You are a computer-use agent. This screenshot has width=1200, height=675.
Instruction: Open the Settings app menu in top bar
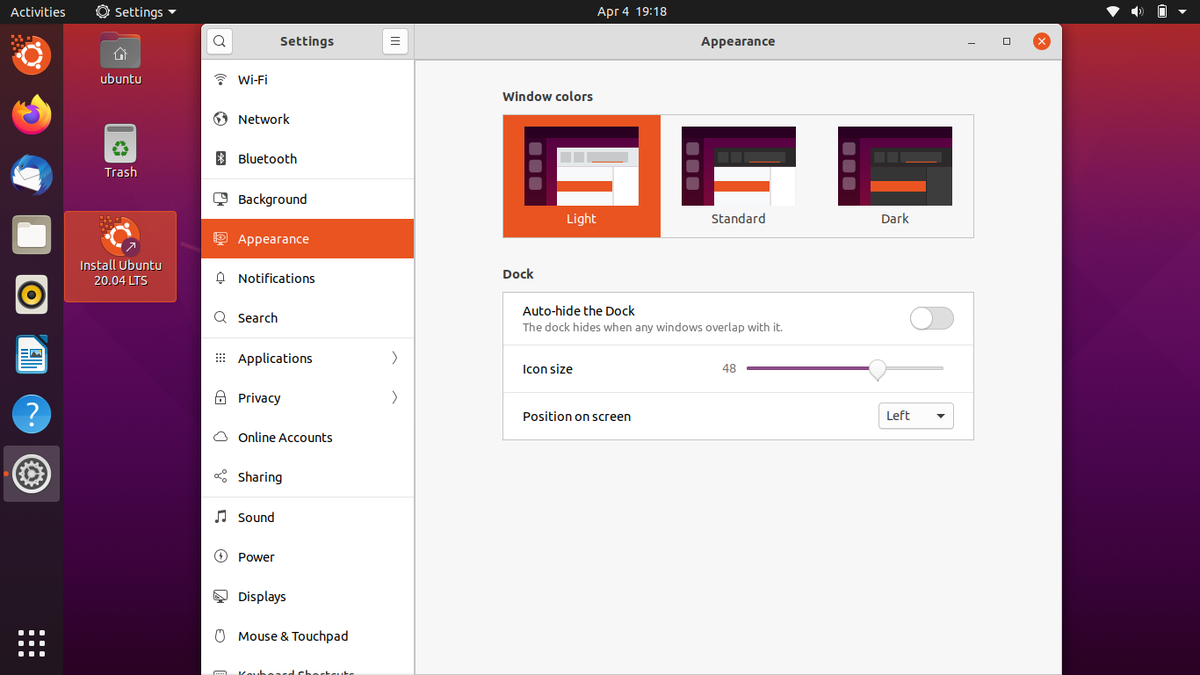click(x=136, y=12)
